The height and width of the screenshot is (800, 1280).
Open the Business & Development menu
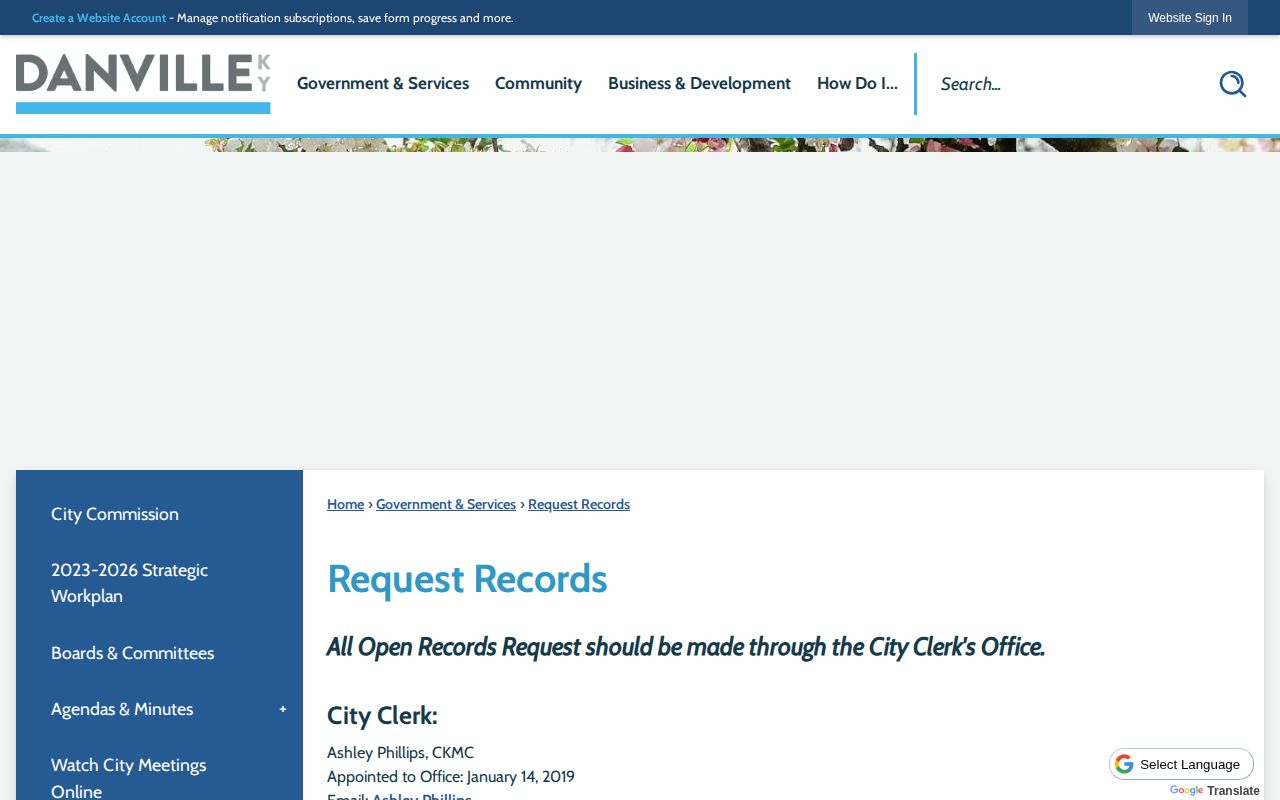click(699, 84)
